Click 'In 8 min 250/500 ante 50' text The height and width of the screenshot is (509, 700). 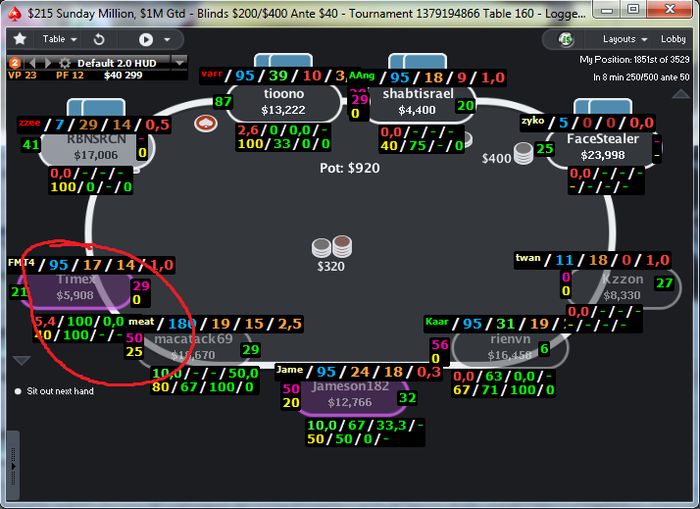[x=641, y=77]
